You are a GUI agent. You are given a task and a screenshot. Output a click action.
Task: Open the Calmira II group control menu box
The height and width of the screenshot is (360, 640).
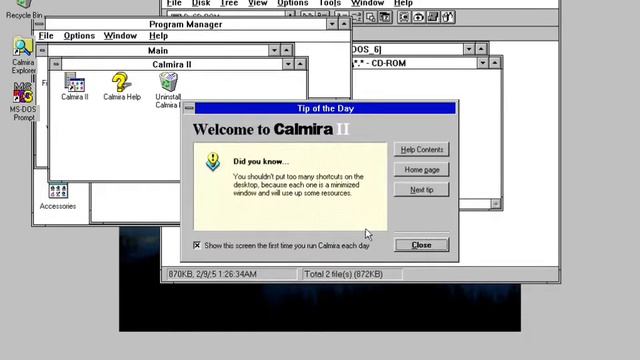(56, 64)
